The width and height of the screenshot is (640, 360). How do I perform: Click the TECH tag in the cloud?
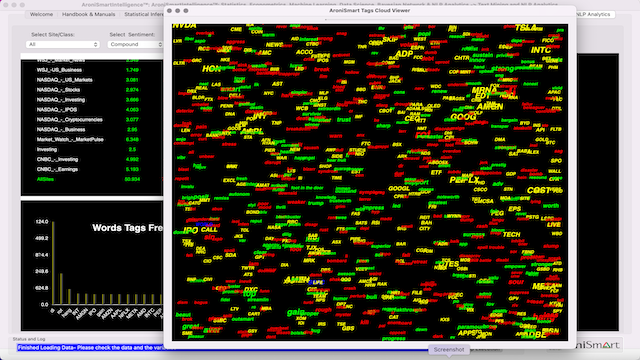[511, 235]
